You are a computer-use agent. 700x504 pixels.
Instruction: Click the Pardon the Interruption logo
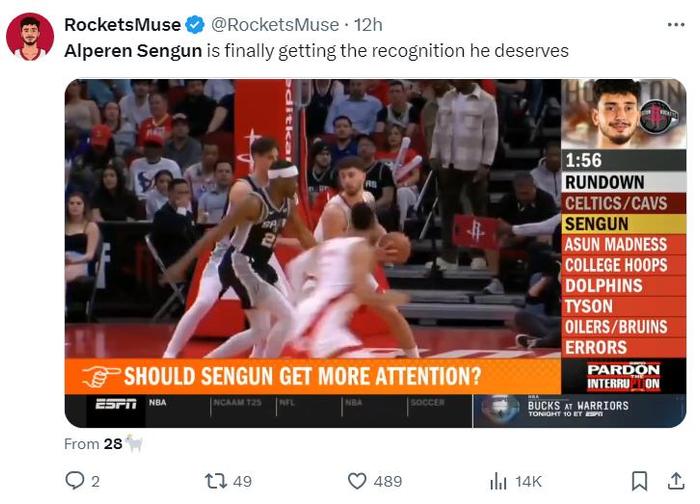tap(623, 376)
